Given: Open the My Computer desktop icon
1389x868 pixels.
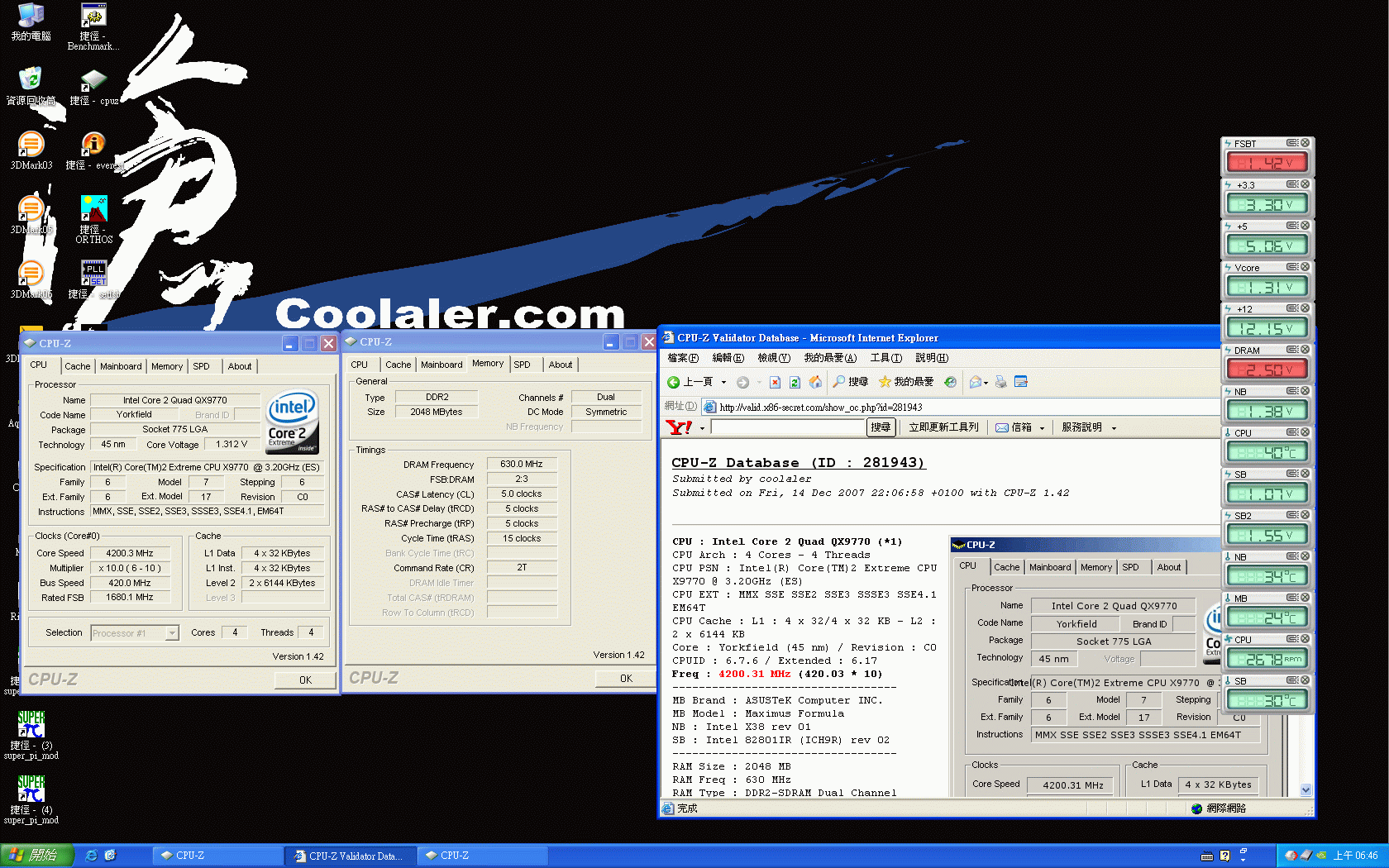Looking at the screenshot, I should 31,22.
